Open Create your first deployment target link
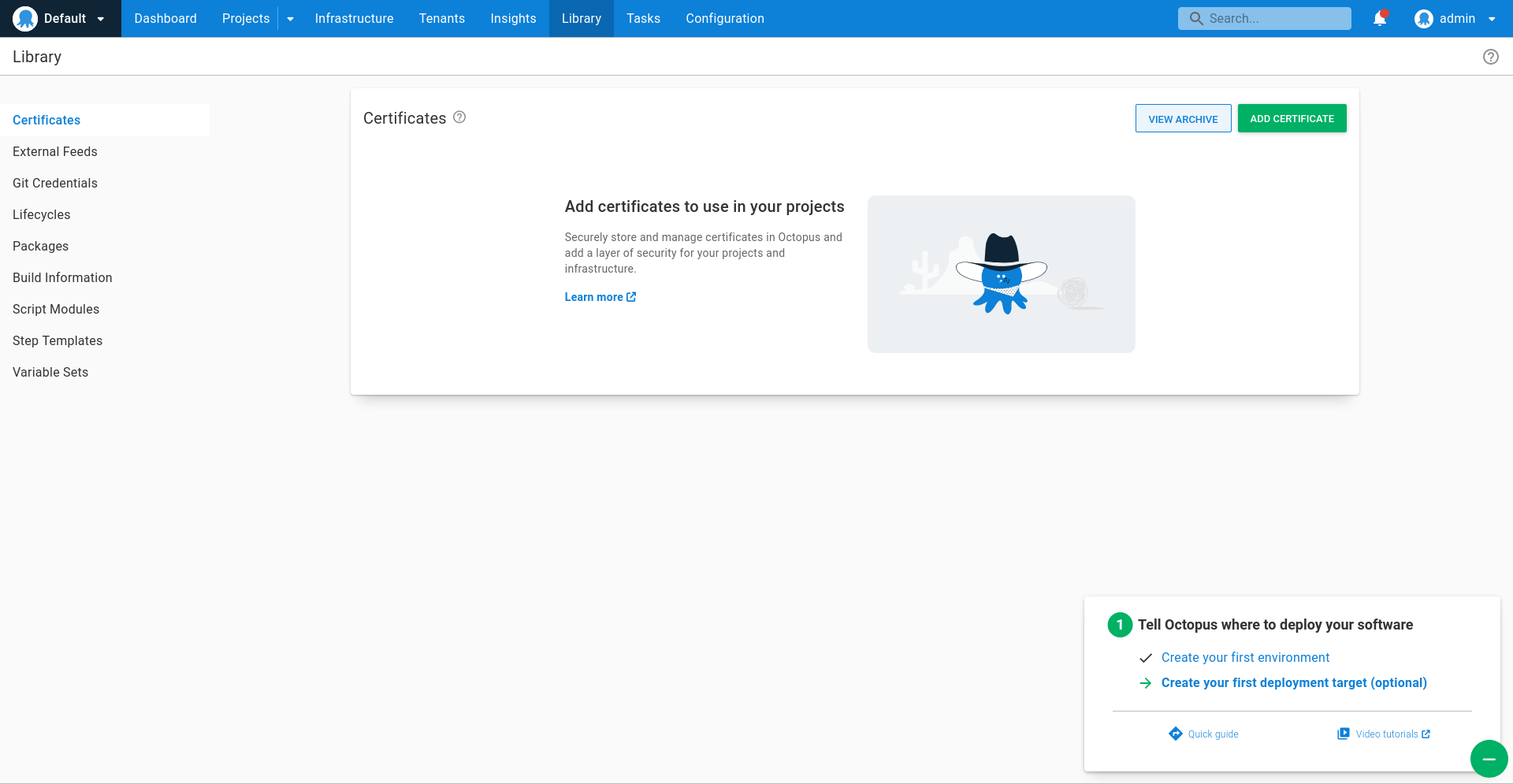The height and width of the screenshot is (784, 1513). pos(1294,683)
